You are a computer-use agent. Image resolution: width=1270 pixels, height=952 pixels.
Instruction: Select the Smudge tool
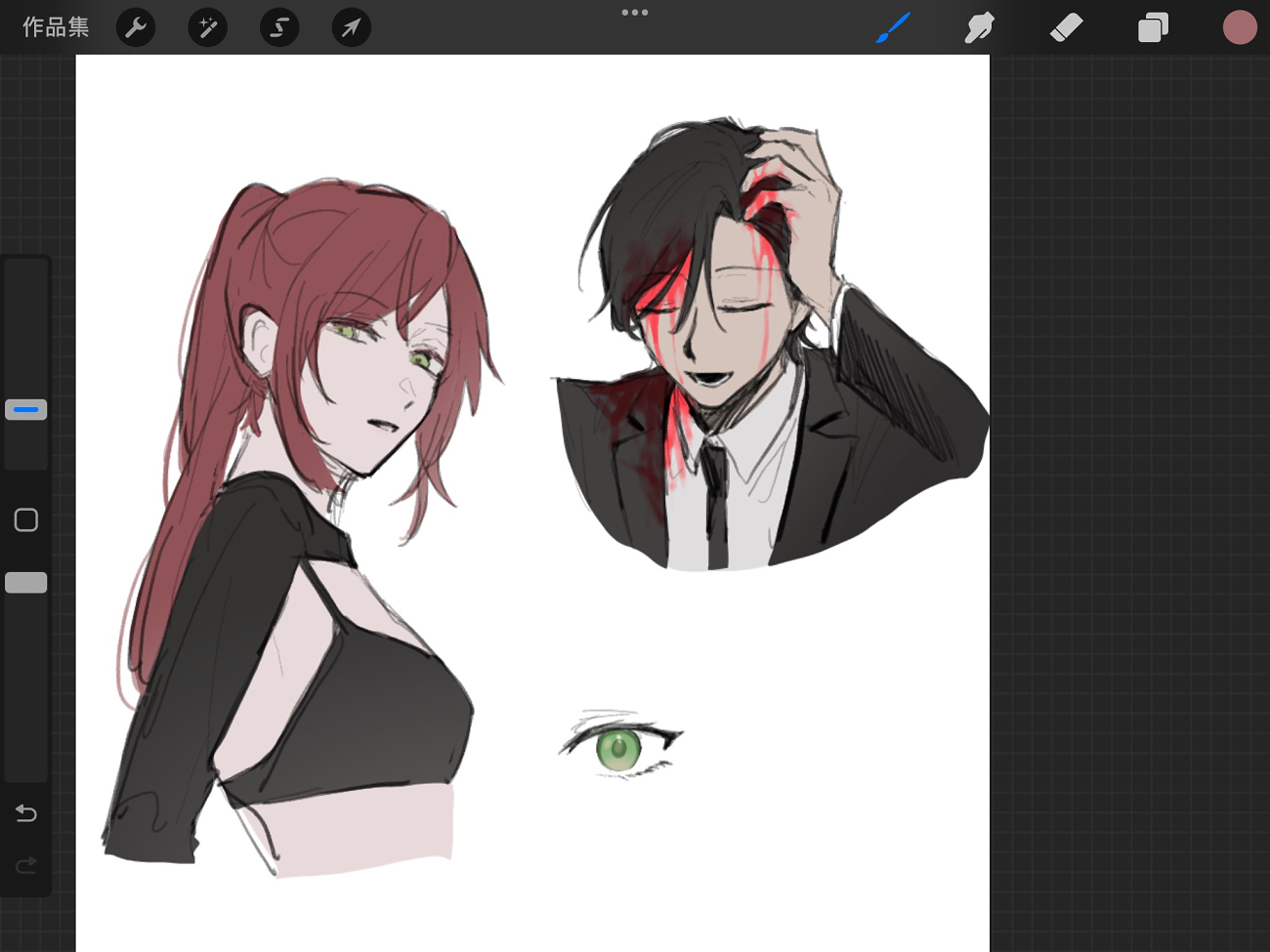979,27
